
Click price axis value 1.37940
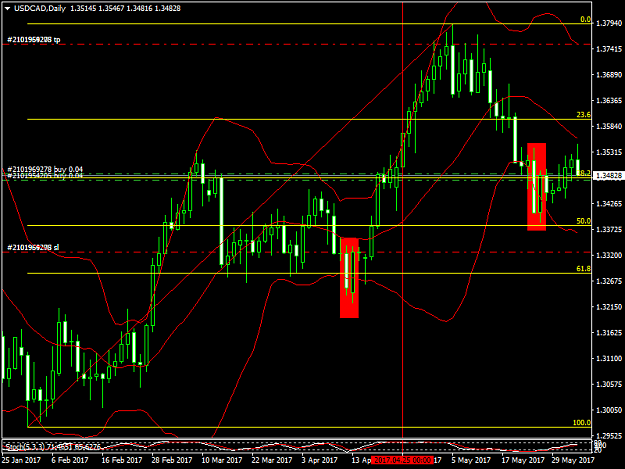point(609,24)
